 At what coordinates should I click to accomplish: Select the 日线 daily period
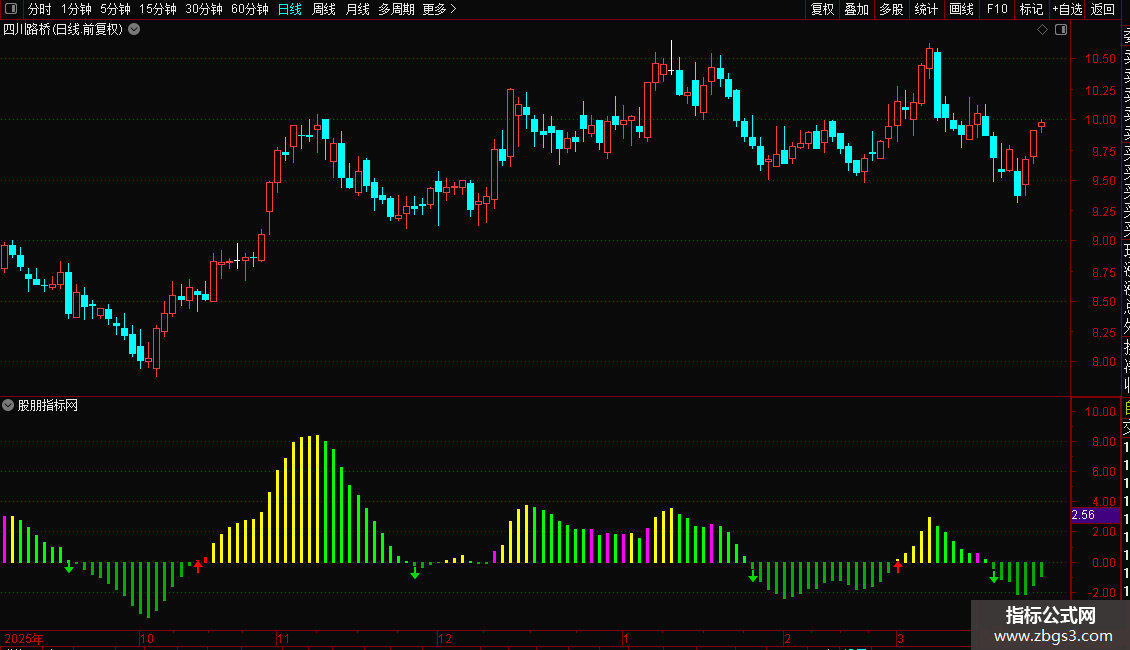coord(290,9)
